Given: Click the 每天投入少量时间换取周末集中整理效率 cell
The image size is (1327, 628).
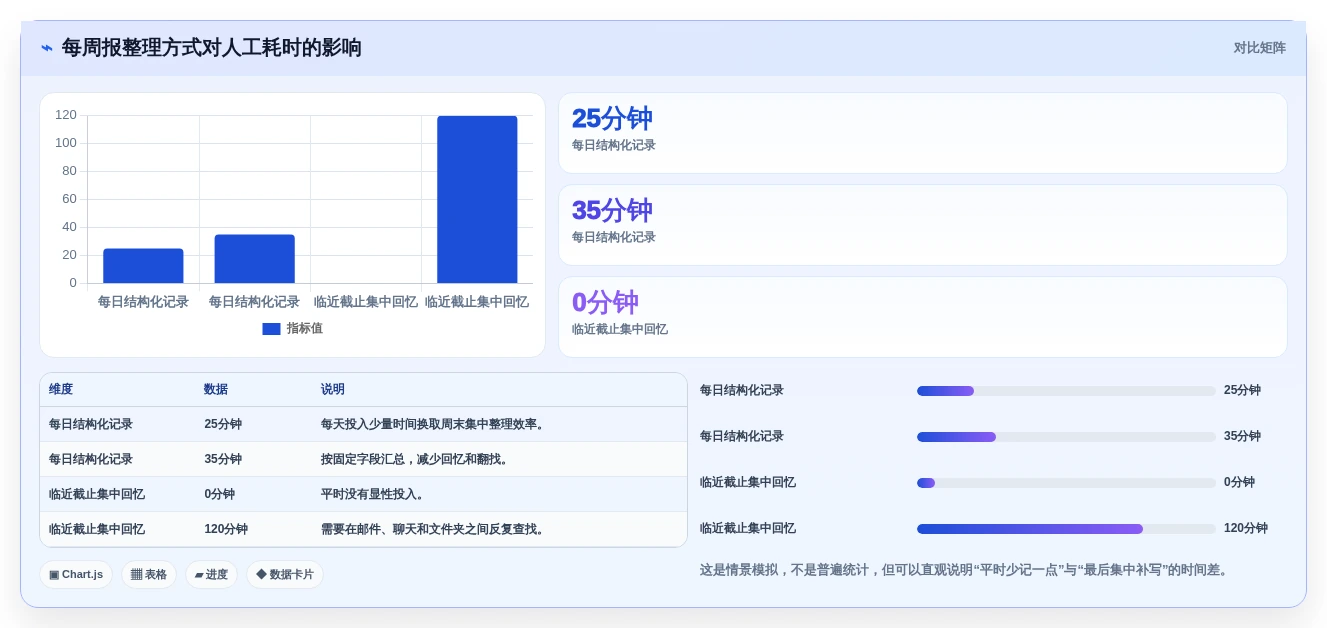Looking at the screenshot, I should coord(434,425).
